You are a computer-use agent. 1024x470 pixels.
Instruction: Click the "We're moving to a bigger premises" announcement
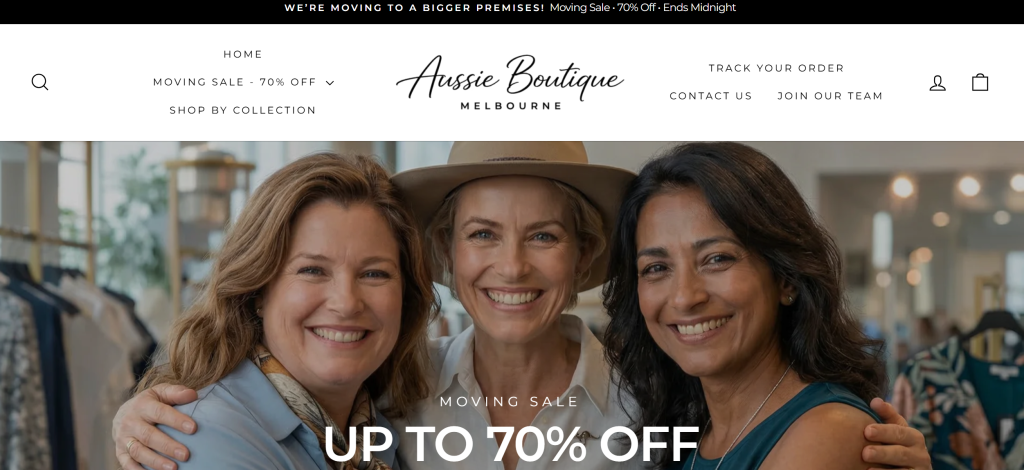414,8
